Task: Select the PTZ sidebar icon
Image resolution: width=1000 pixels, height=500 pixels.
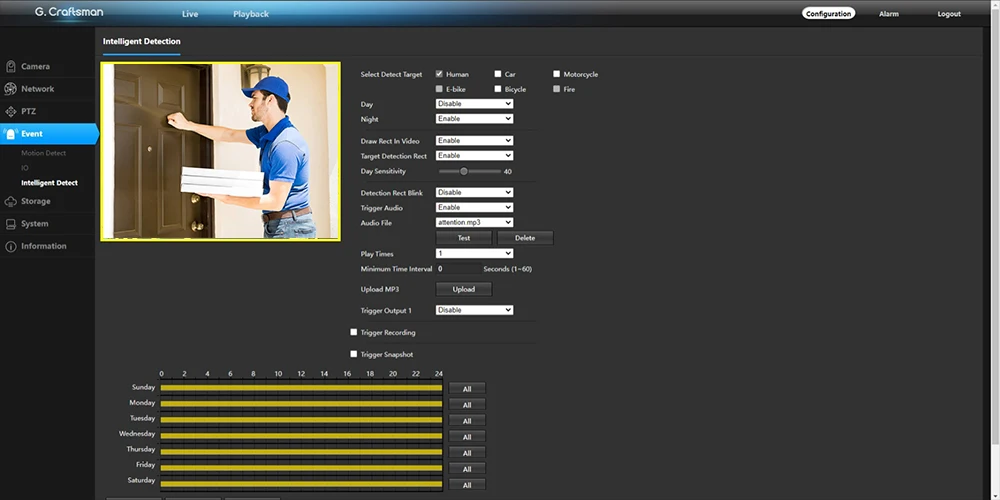Action: pos(11,111)
